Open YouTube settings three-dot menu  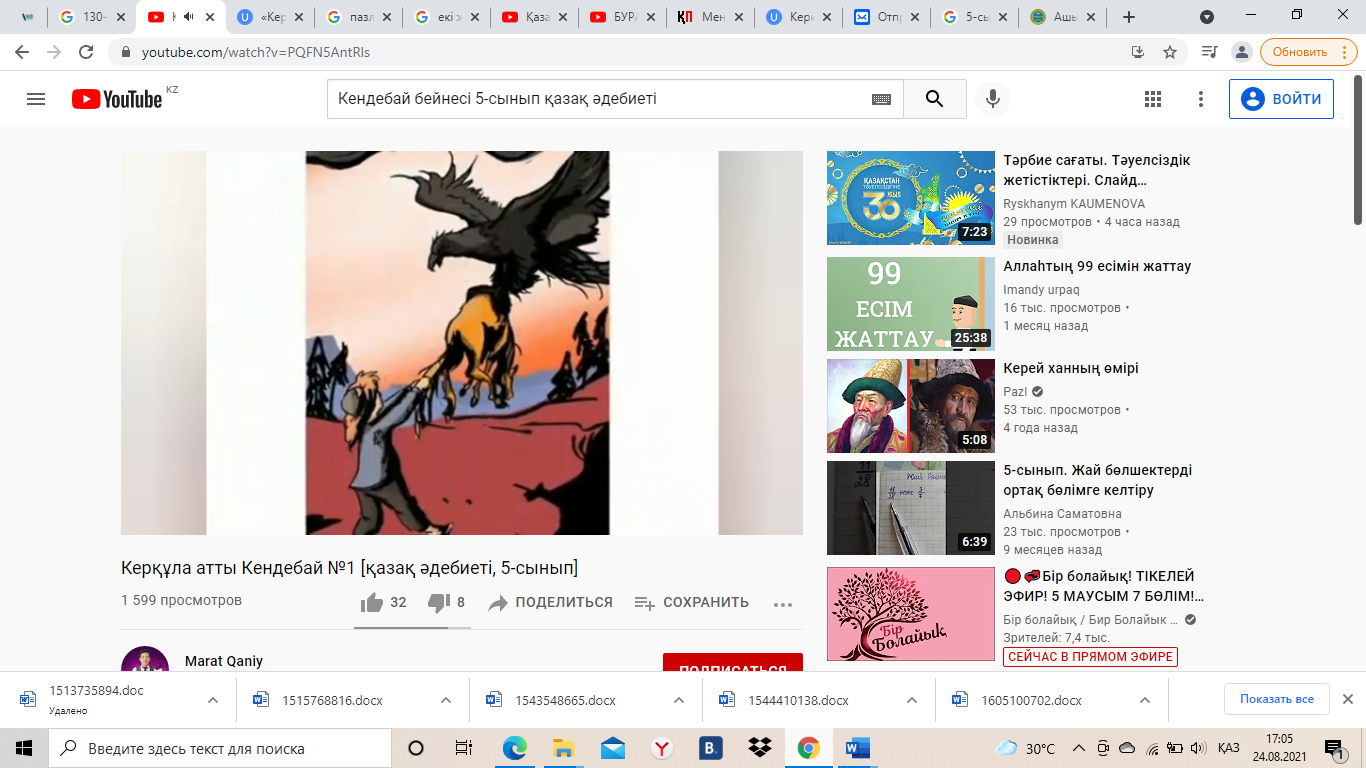click(x=1201, y=99)
